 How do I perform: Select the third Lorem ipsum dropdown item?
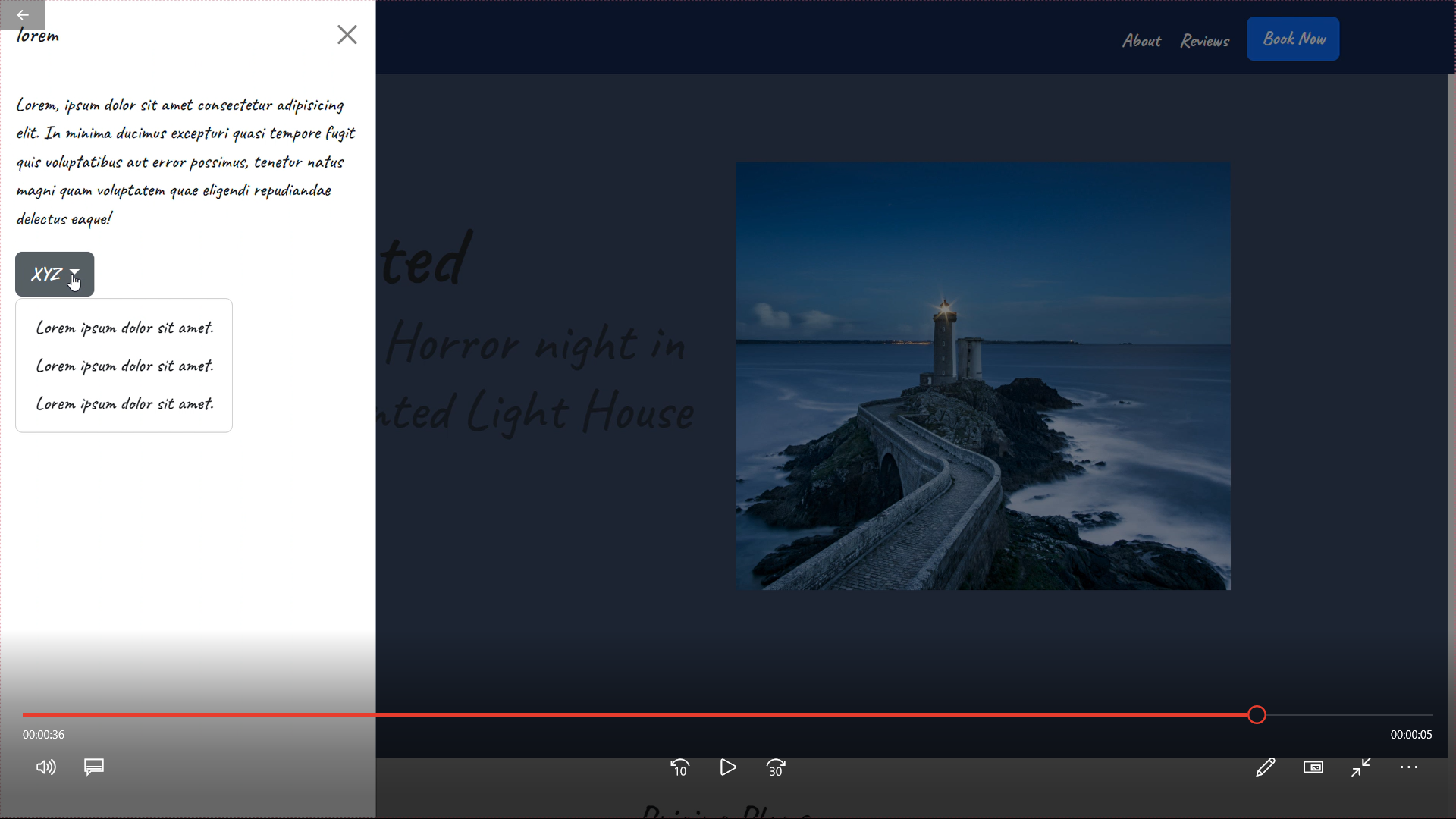[x=124, y=403]
